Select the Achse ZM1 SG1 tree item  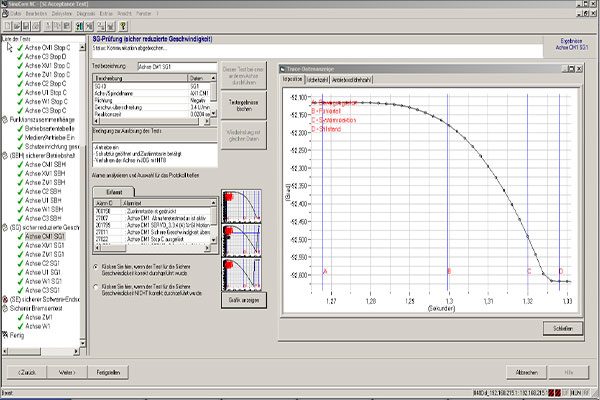[44, 254]
